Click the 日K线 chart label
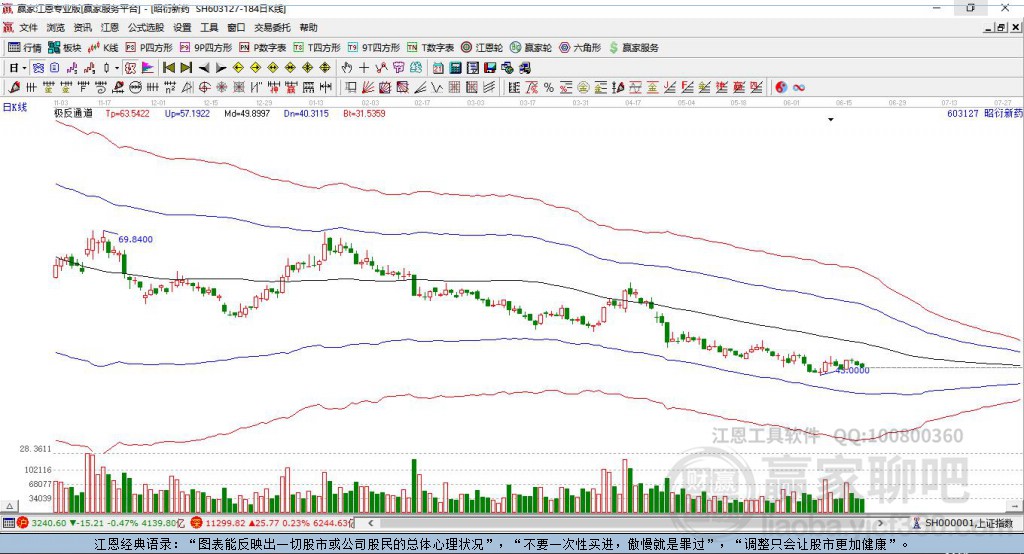The width and height of the screenshot is (1024, 554). point(15,107)
